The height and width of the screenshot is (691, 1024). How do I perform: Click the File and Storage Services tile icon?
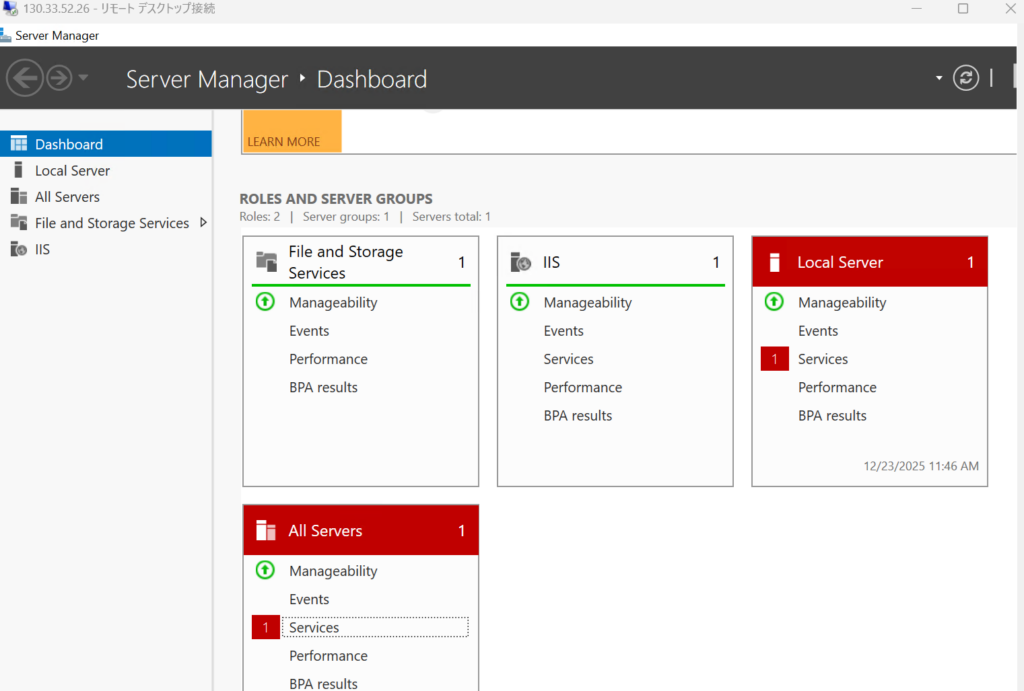[266, 262]
